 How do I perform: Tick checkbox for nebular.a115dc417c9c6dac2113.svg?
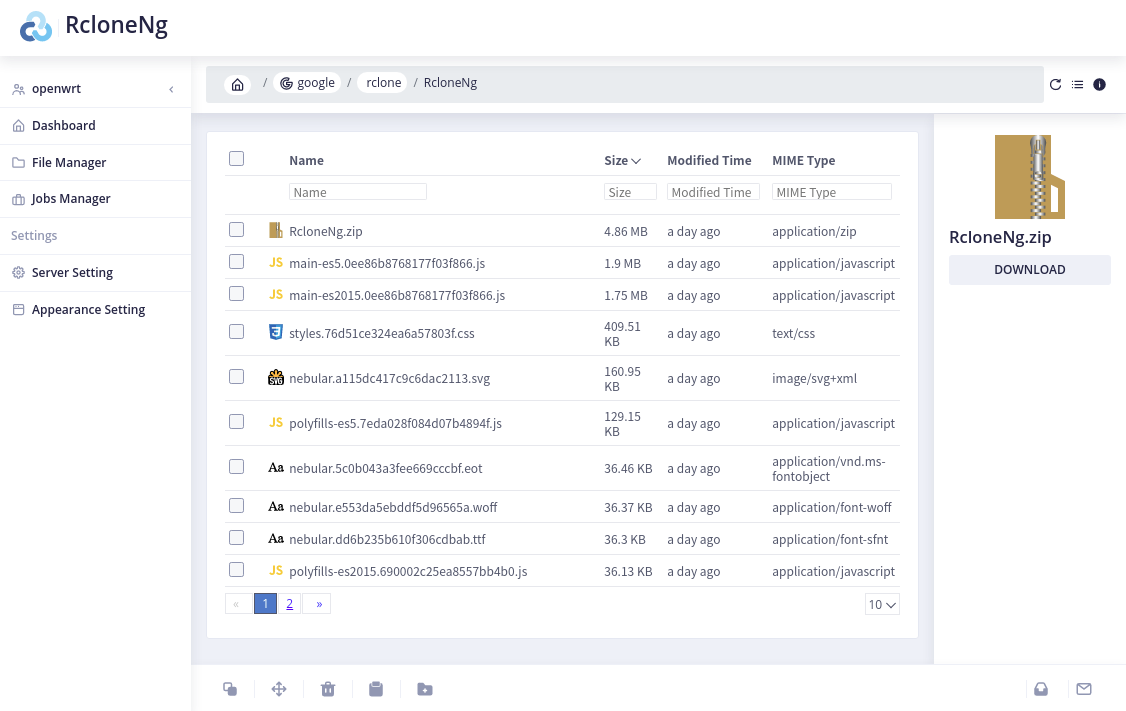[x=236, y=376]
